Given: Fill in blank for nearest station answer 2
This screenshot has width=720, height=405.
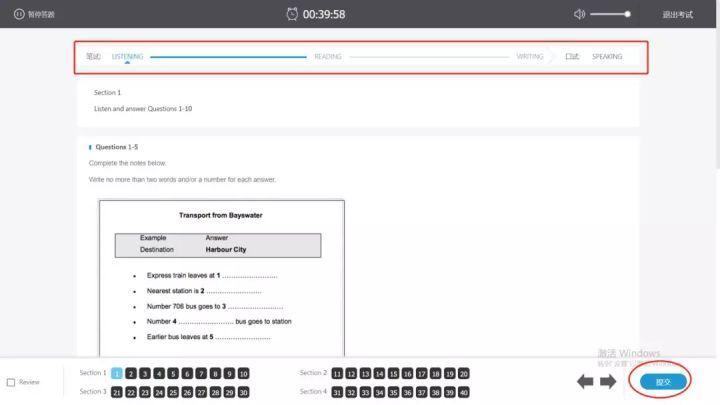Looking at the screenshot, I should tap(234, 291).
